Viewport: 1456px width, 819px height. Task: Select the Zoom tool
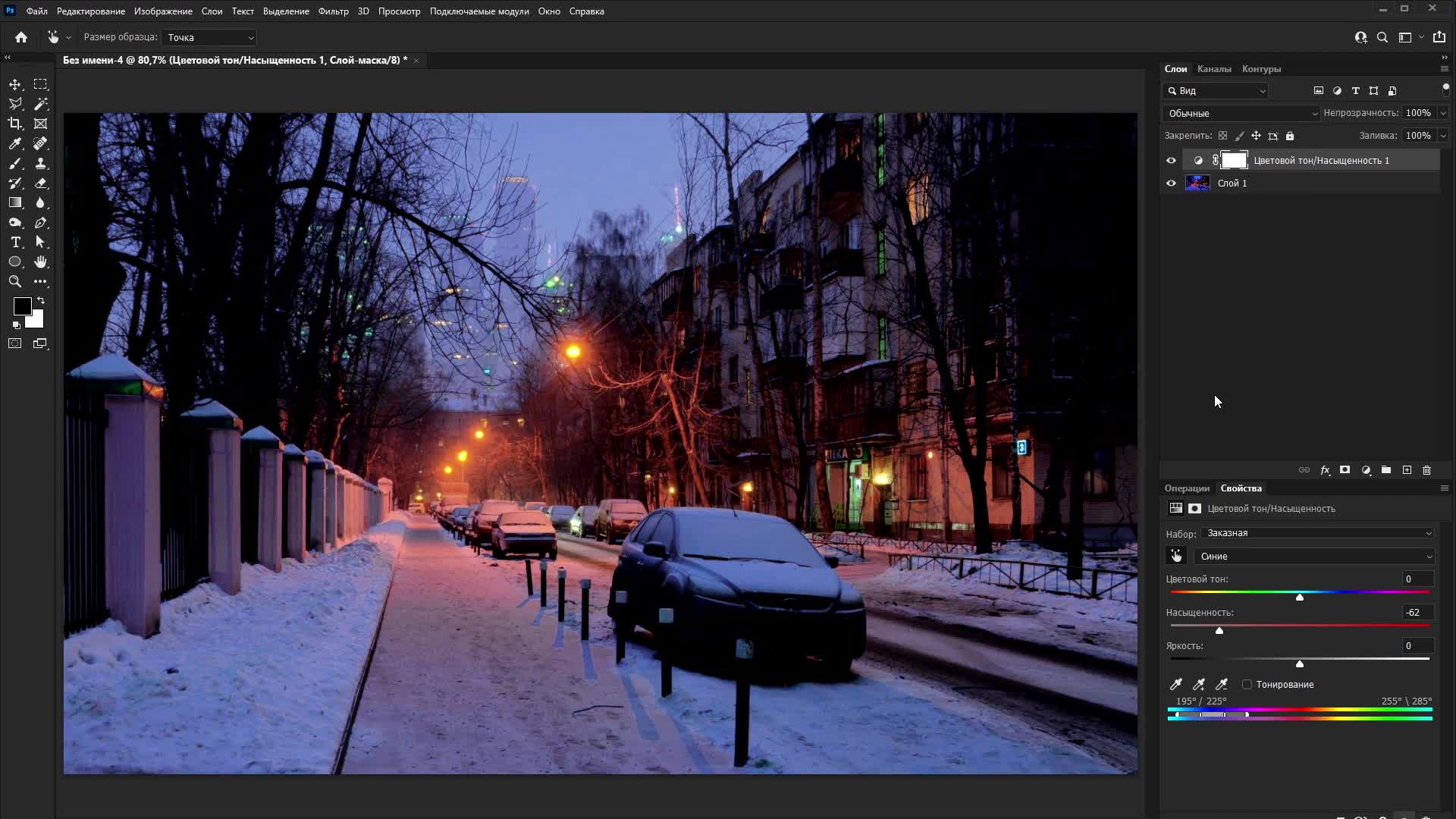tap(15, 281)
